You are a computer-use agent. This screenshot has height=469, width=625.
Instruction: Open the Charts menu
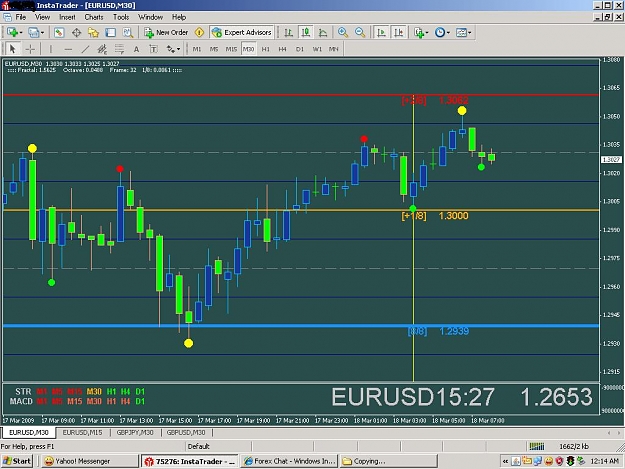[94, 17]
